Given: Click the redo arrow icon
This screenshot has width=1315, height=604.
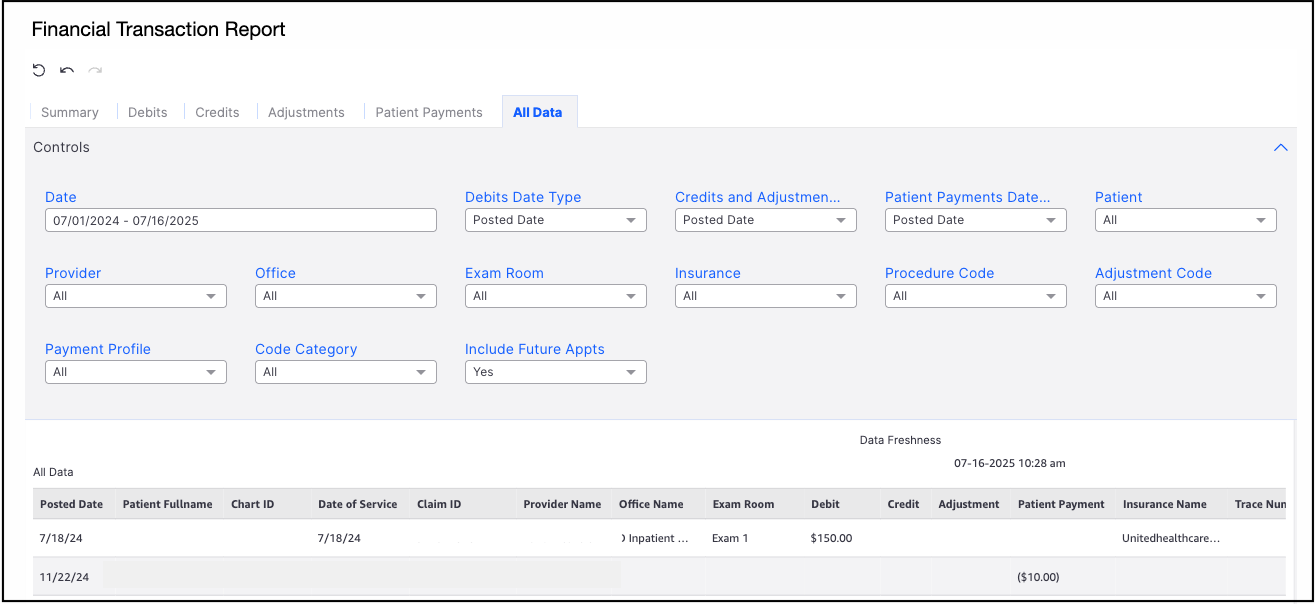Looking at the screenshot, I should 95,70.
